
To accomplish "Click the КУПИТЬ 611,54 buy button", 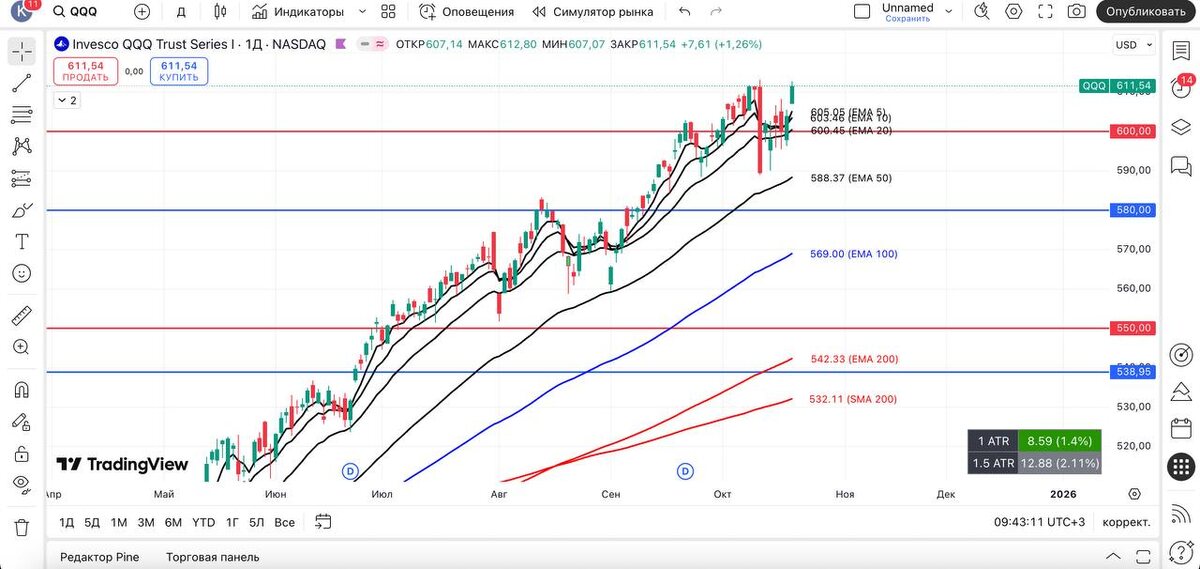I will [179, 70].
